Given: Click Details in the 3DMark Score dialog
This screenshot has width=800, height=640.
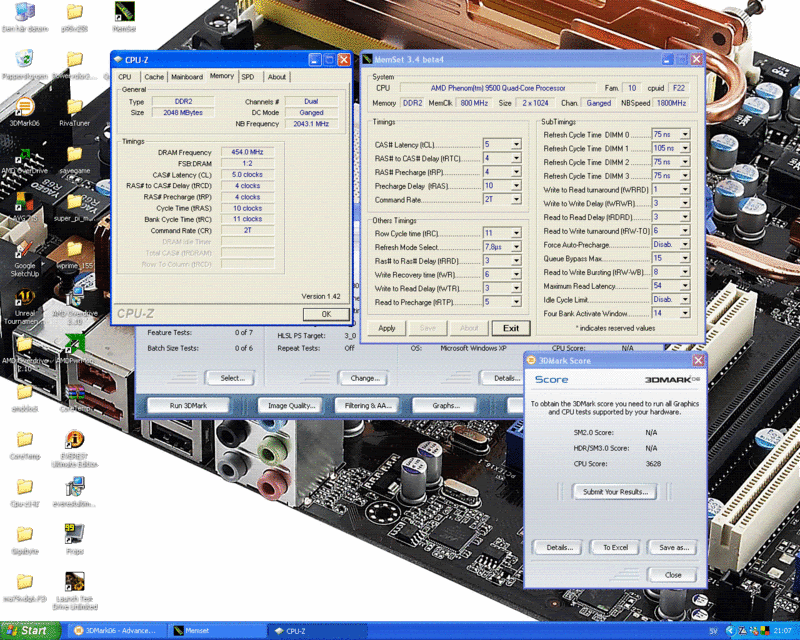Looking at the screenshot, I should pyautogui.click(x=559, y=548).
